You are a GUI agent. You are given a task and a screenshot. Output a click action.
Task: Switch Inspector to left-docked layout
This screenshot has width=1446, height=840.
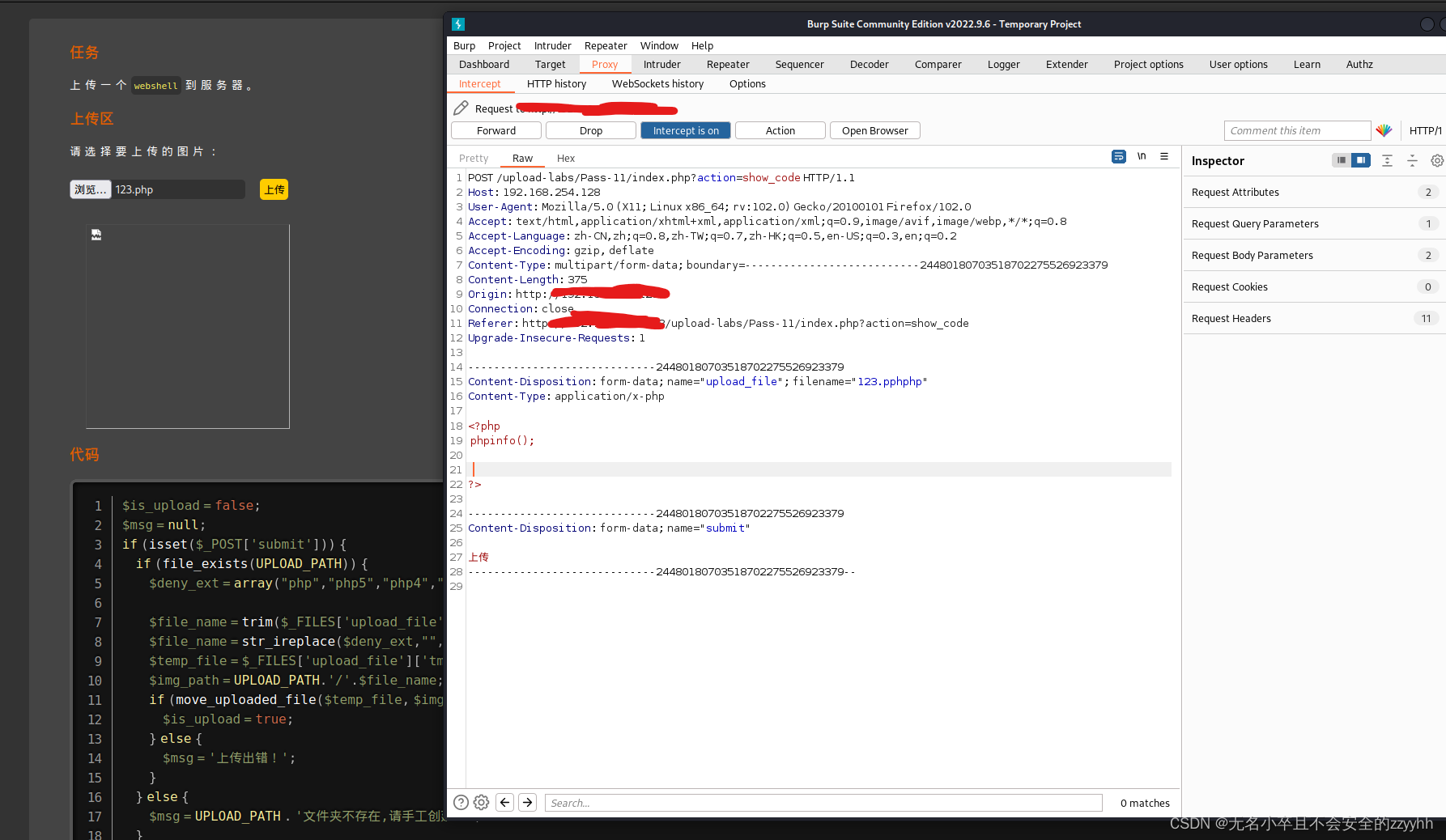1342,160
